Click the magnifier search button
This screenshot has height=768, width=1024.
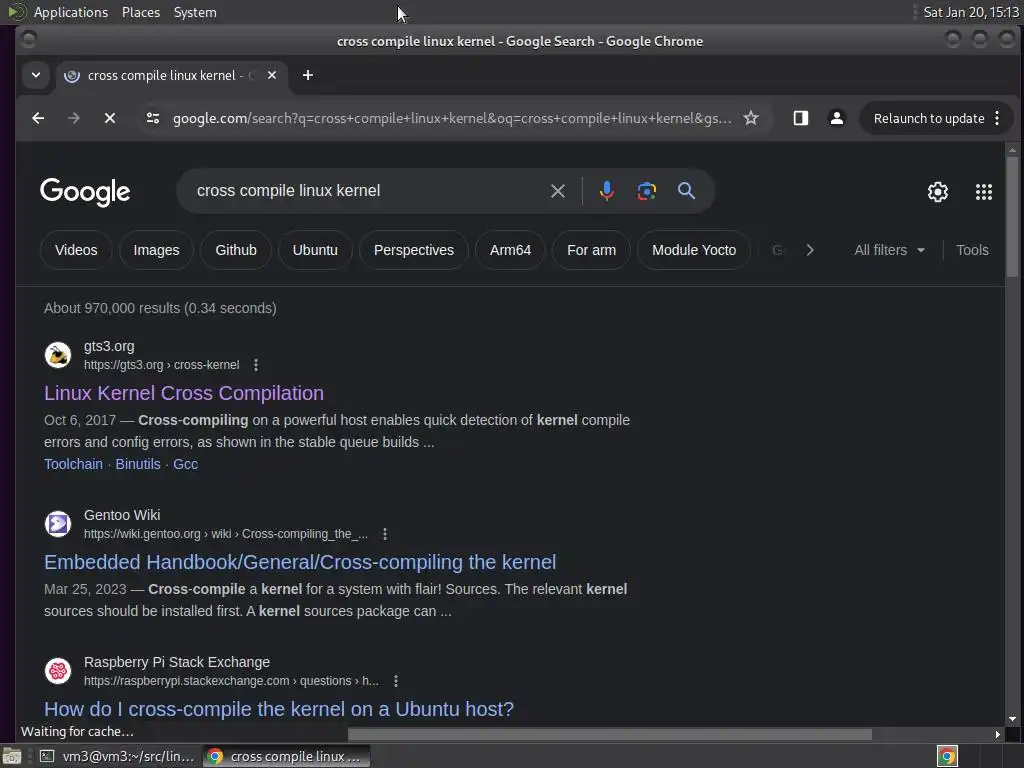tap(686, 191)
